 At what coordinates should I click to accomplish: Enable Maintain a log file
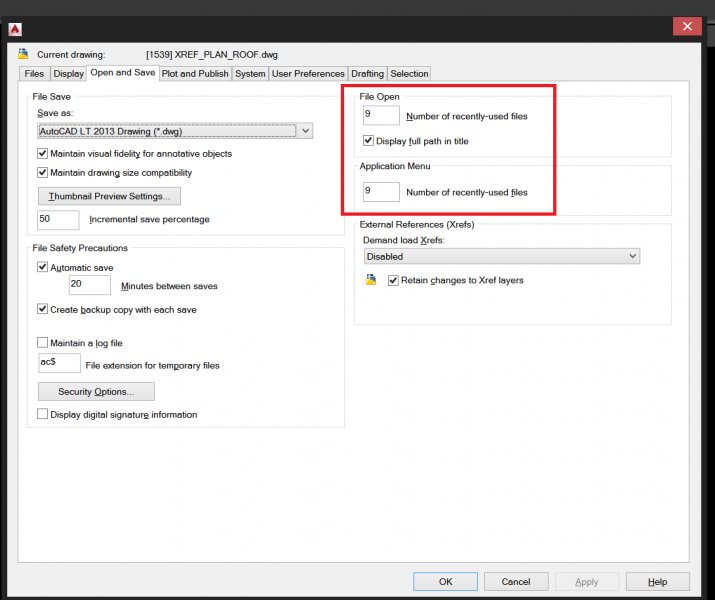click(x=42, y=342)
